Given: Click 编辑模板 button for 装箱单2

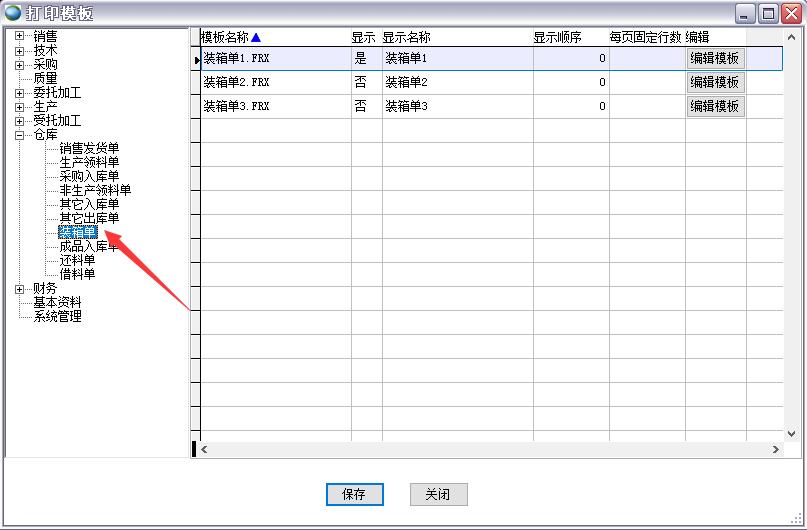Looking at the screenshot, I should point(715,82).
